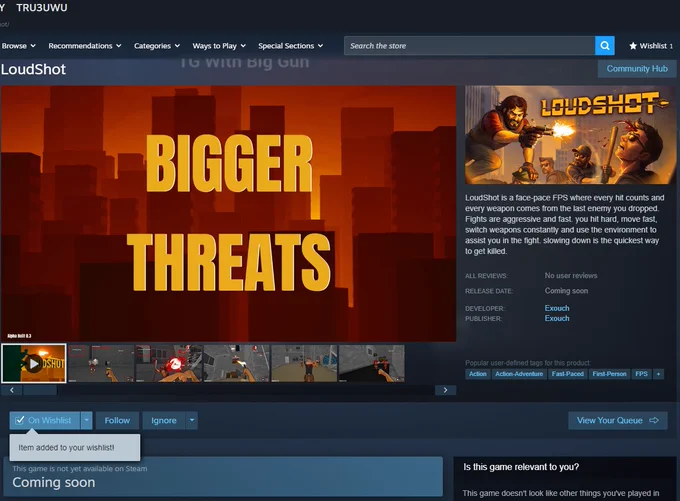Click View Your Queue button
The image size is (680, 501).
click(x=618, y=420)
